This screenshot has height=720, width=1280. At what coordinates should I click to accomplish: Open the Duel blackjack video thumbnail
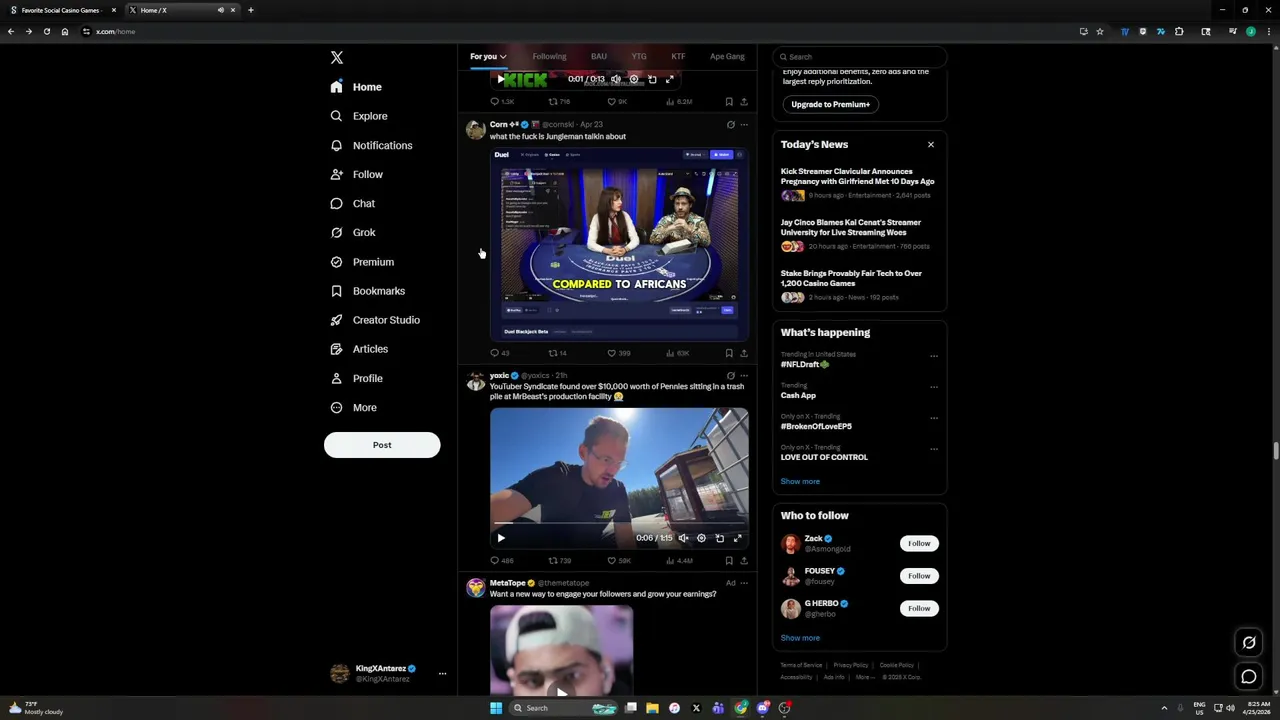(x=619, y=245)
